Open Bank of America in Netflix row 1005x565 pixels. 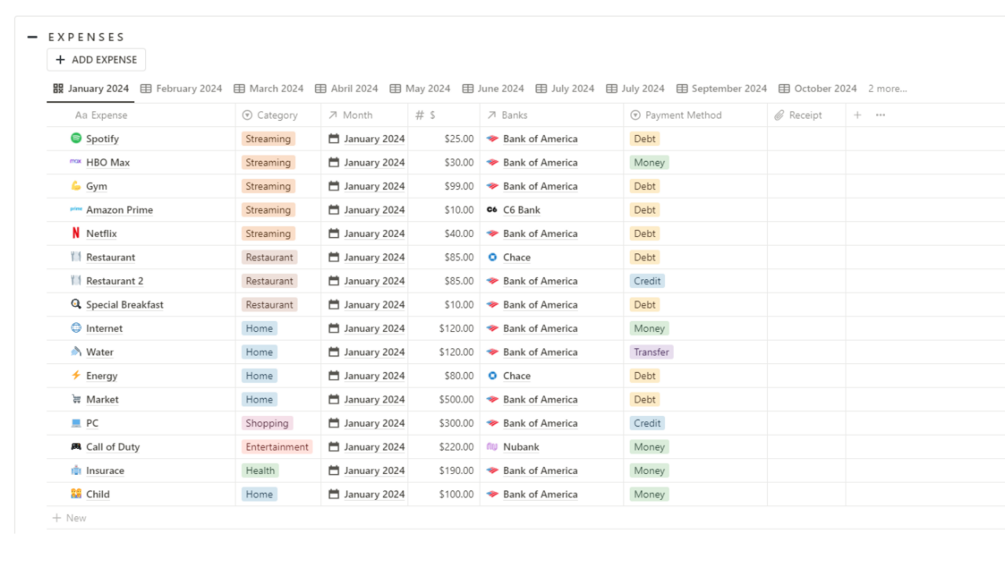540,234
